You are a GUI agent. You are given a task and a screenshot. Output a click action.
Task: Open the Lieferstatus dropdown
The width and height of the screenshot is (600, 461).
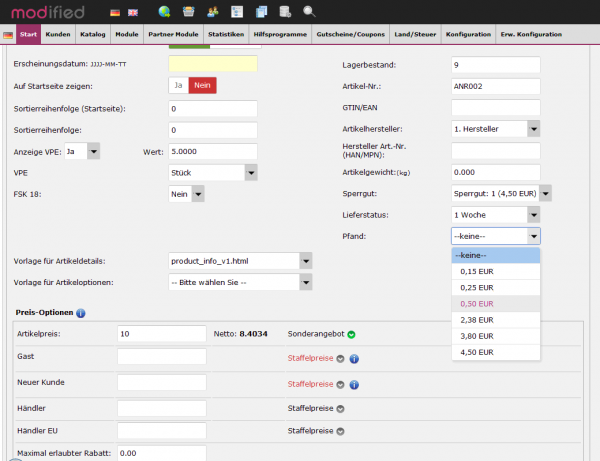(533, 215)
